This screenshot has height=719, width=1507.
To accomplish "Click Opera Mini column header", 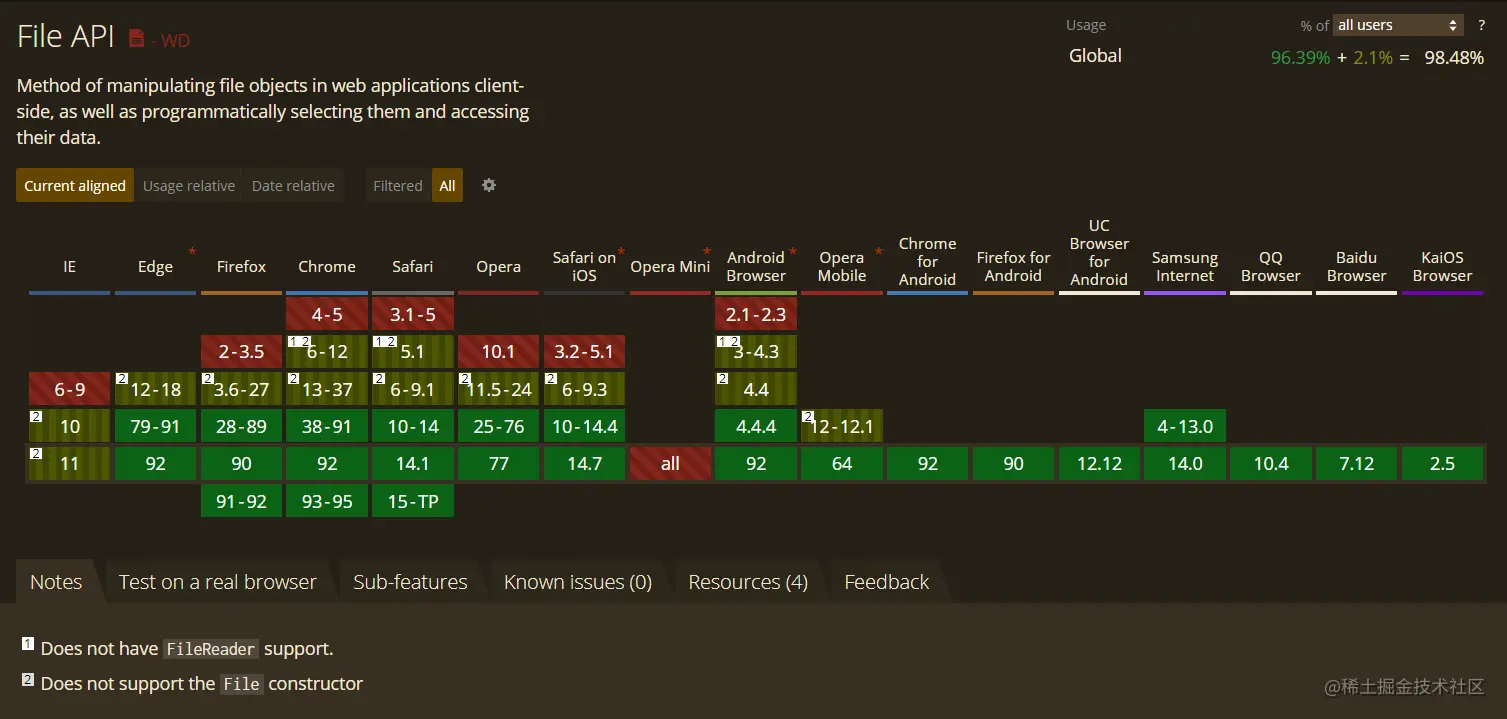I will (670, 267).
